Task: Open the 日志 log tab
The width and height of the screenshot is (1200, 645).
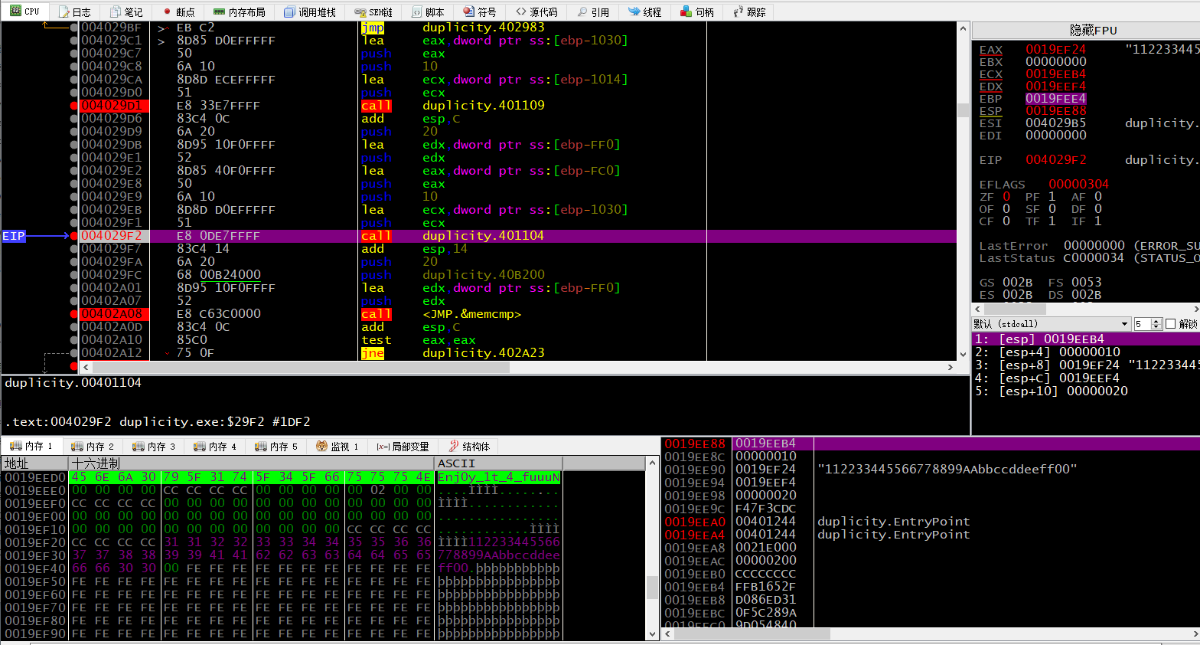Action: coord(76,12)
